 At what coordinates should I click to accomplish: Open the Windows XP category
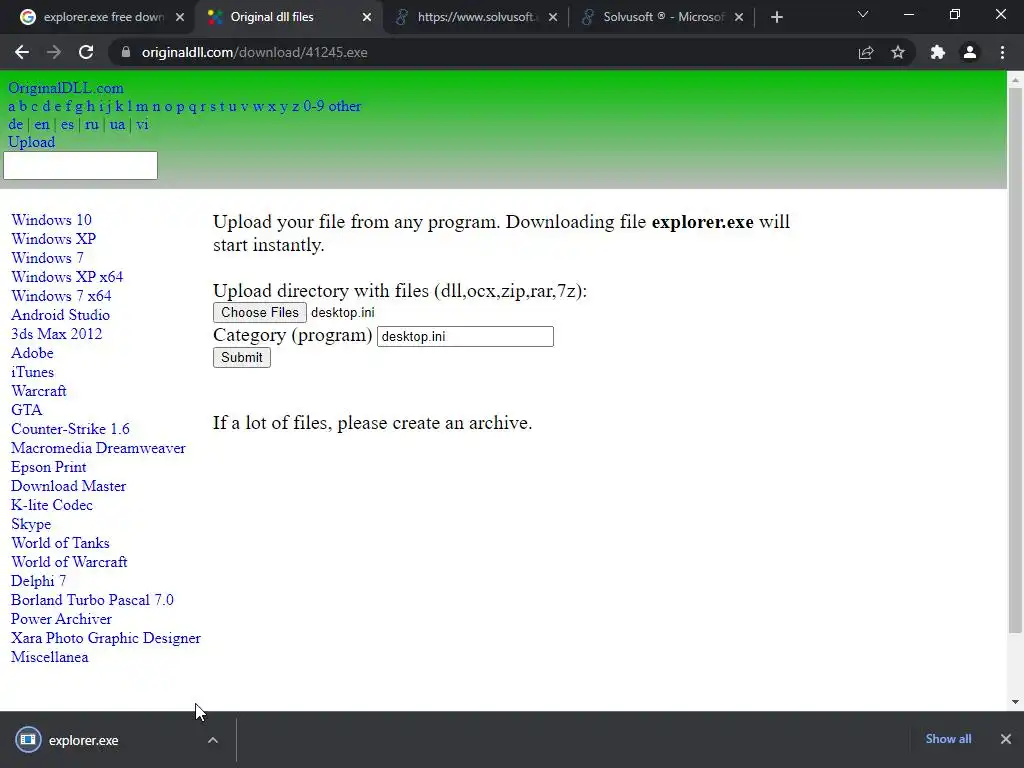click(54, 238)
